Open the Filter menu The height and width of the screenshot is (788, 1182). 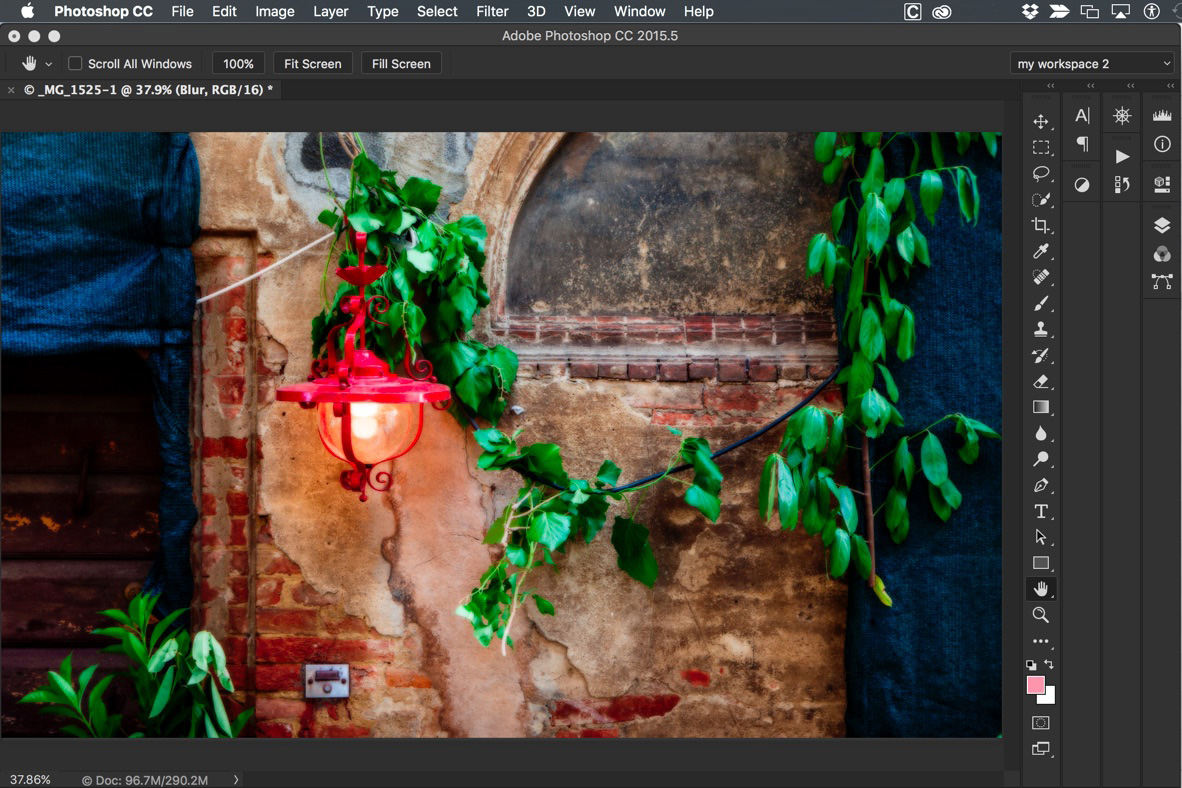[x=492, y=11]
